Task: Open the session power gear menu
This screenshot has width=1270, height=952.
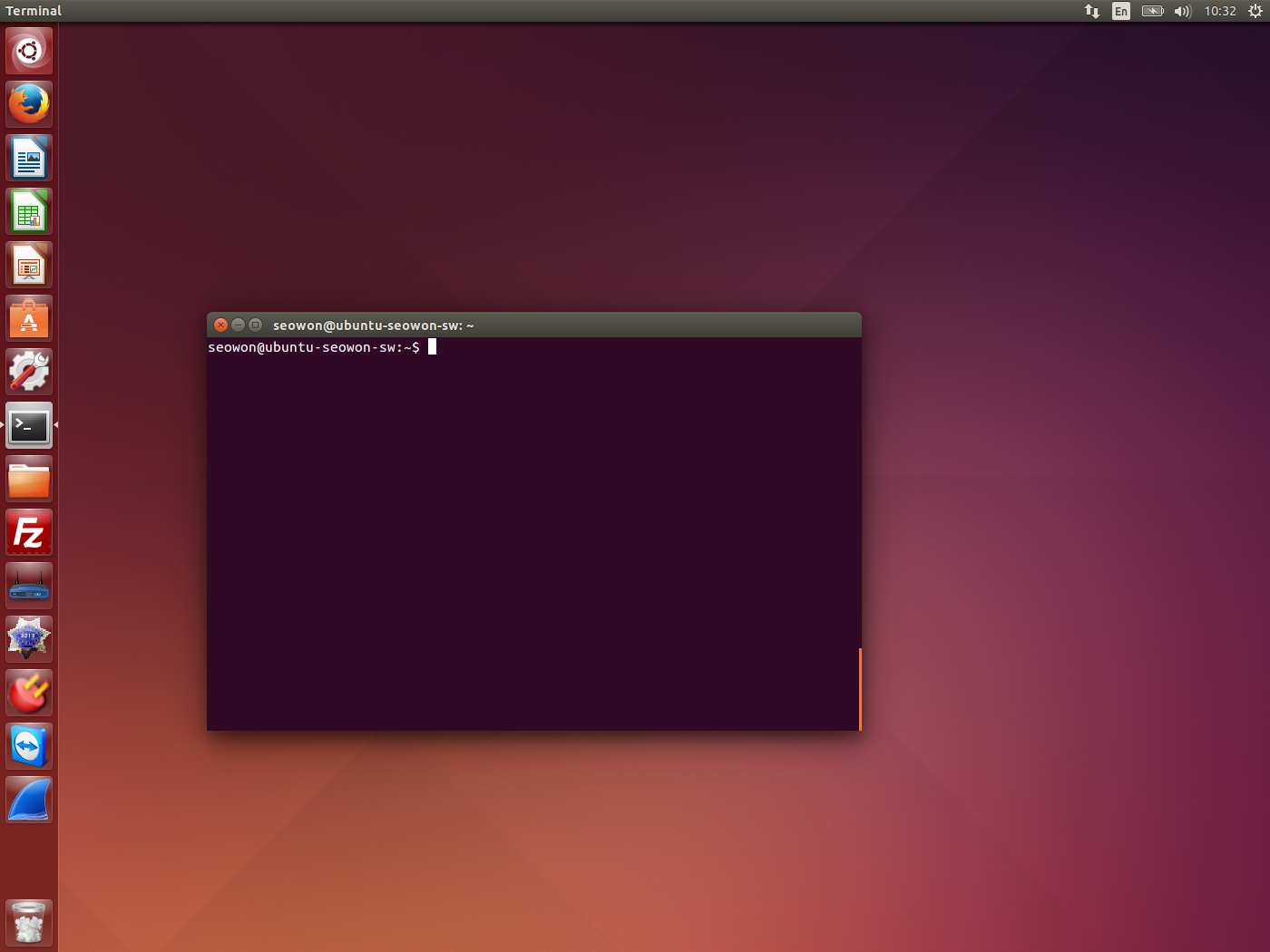Action: click(1255, 11)
